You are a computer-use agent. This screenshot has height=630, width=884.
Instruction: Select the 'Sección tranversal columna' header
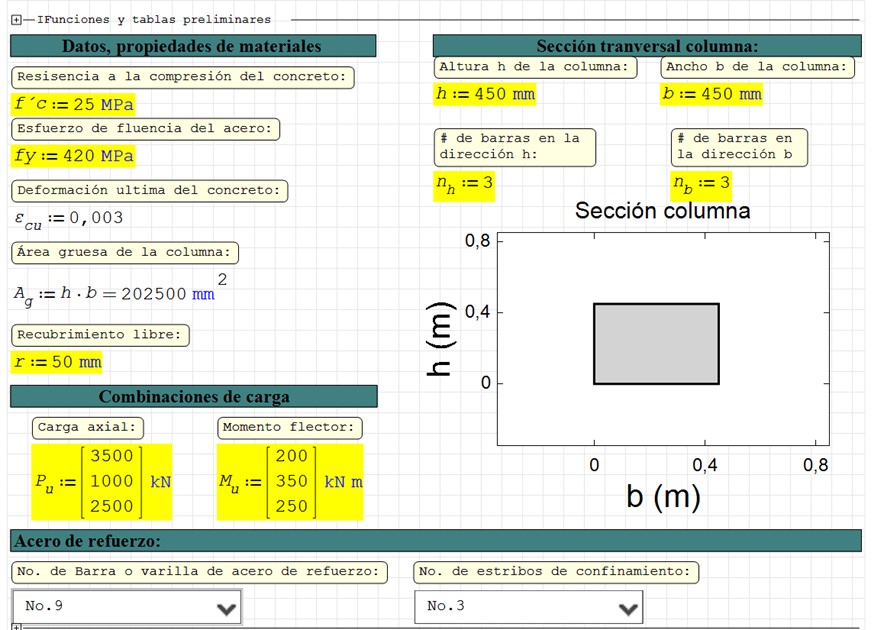pos(646,46)
